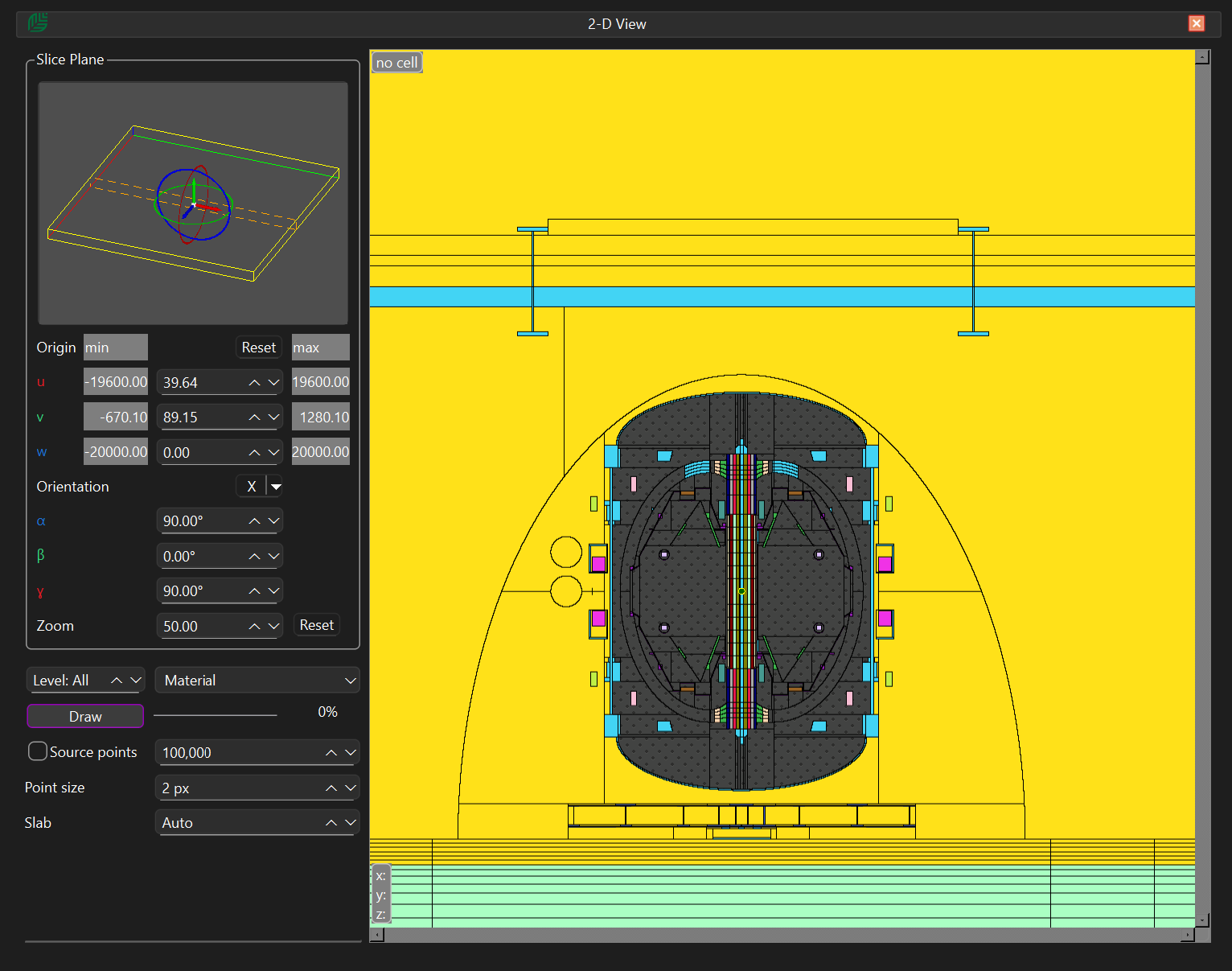Click the 'no cell' label in view
Viewport: 1232px width, 971px height.
tap(396, 63)
